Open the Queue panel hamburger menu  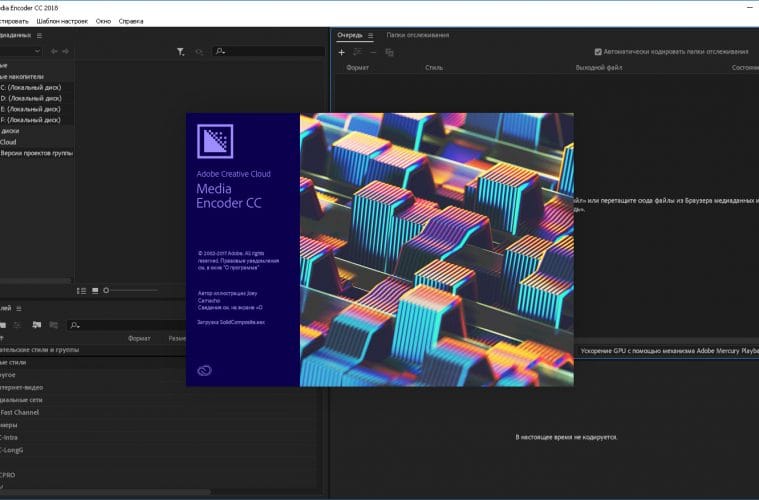point(370,35)
